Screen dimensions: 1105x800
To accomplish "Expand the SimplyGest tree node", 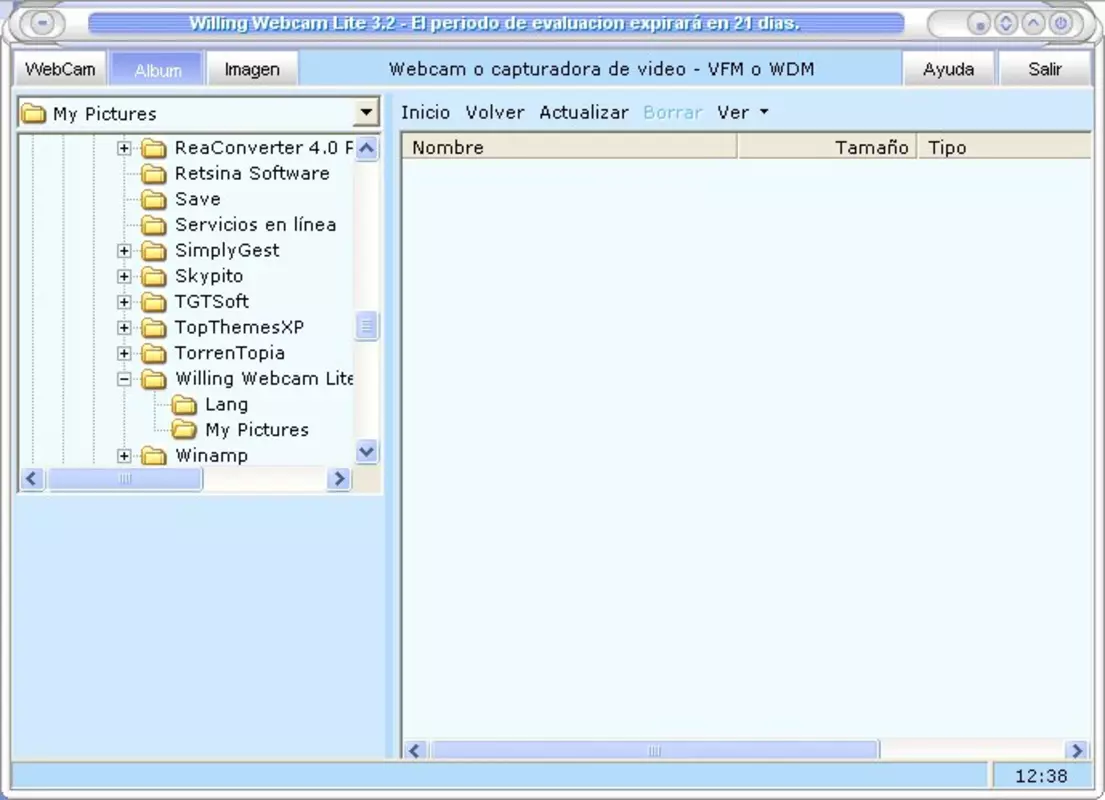I will point(124,251).
